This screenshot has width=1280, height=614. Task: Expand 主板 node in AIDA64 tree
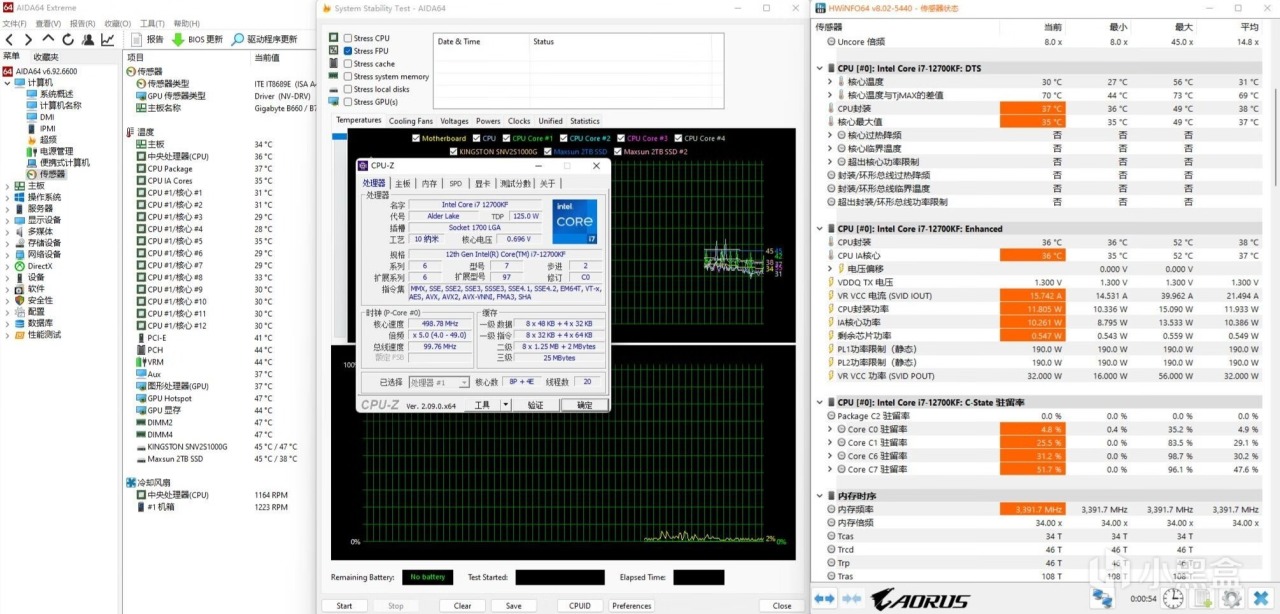tap(7, 185)
